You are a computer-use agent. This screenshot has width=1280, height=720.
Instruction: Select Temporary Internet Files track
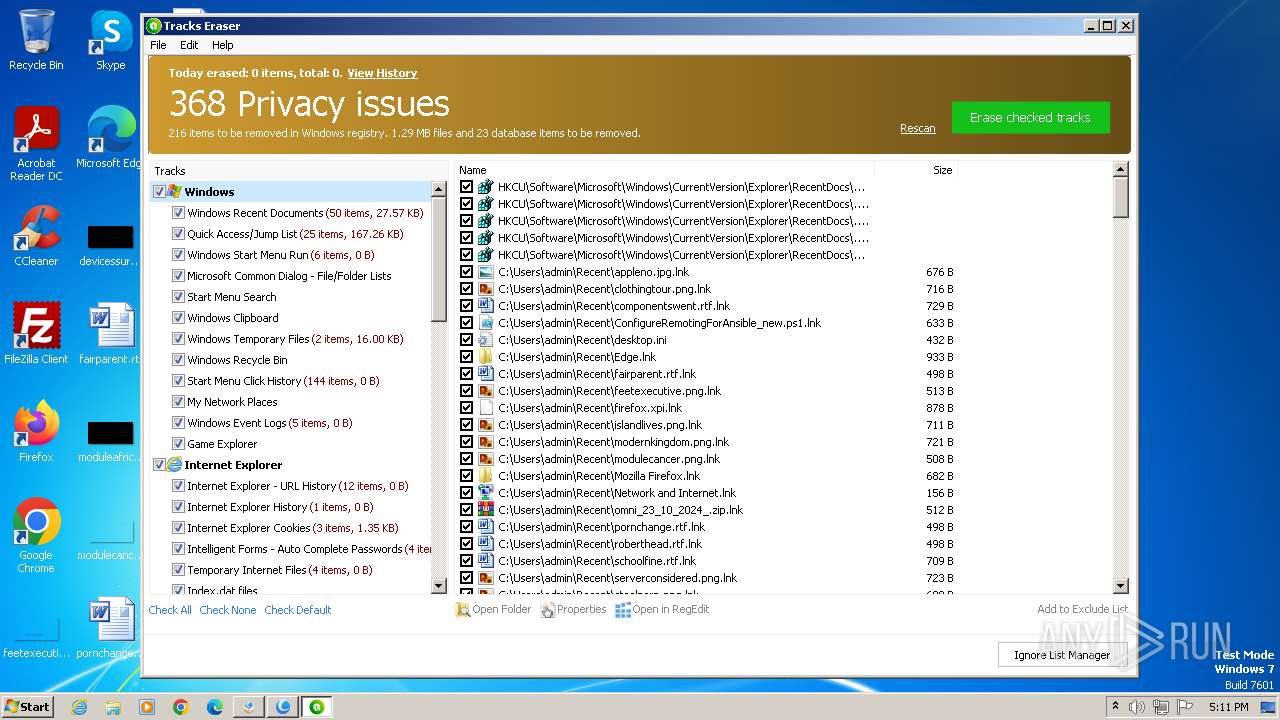[x=280, y=570]
